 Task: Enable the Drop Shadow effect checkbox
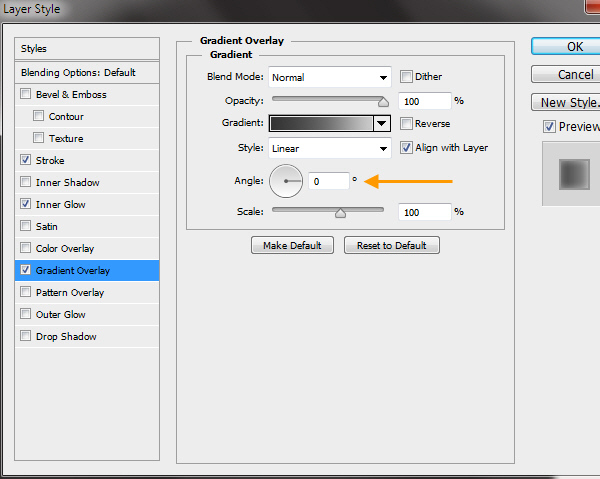tap(25, 337)
